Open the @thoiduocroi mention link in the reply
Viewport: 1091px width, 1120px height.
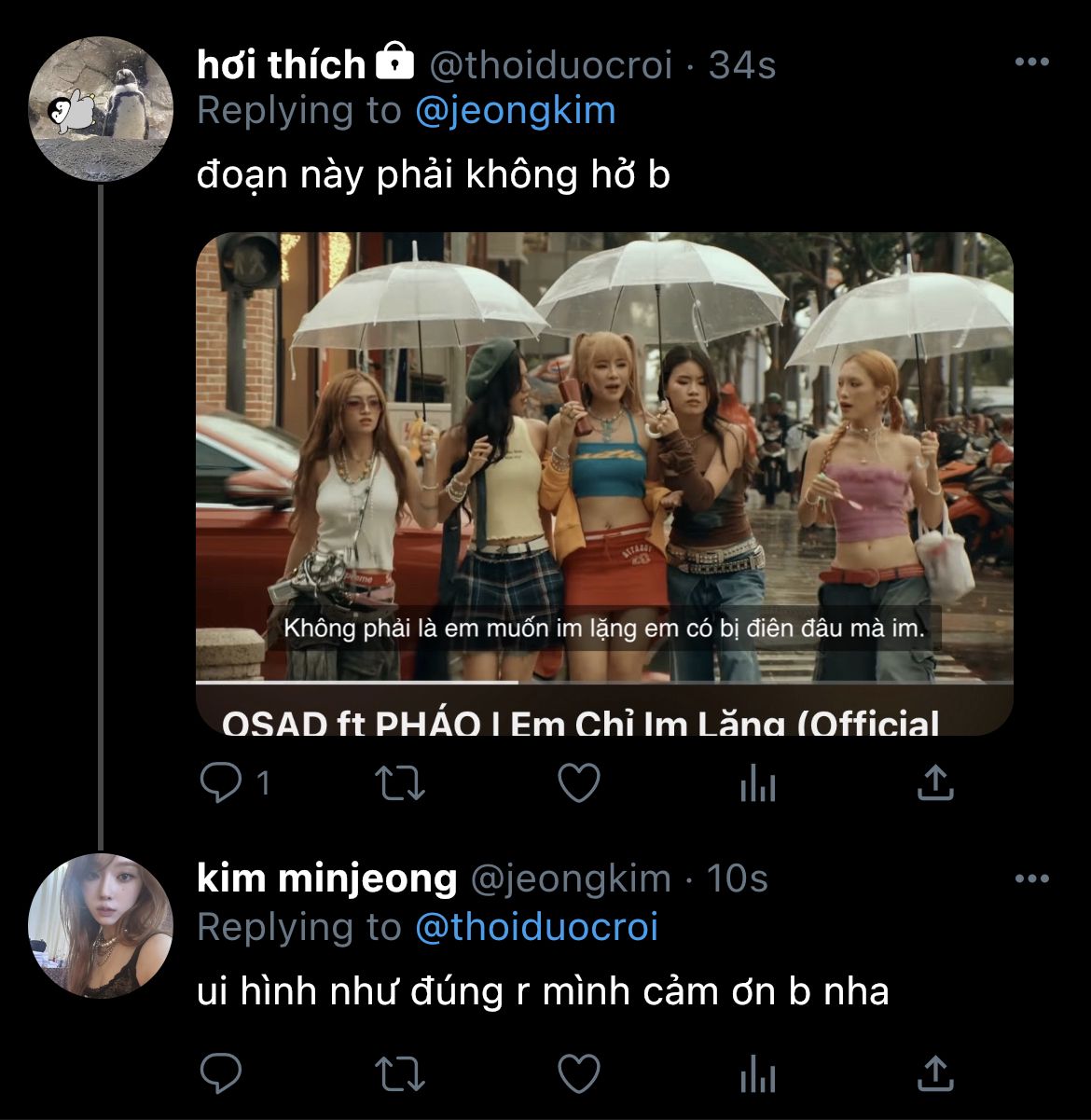pyautogui.click(x=536, y=927)
